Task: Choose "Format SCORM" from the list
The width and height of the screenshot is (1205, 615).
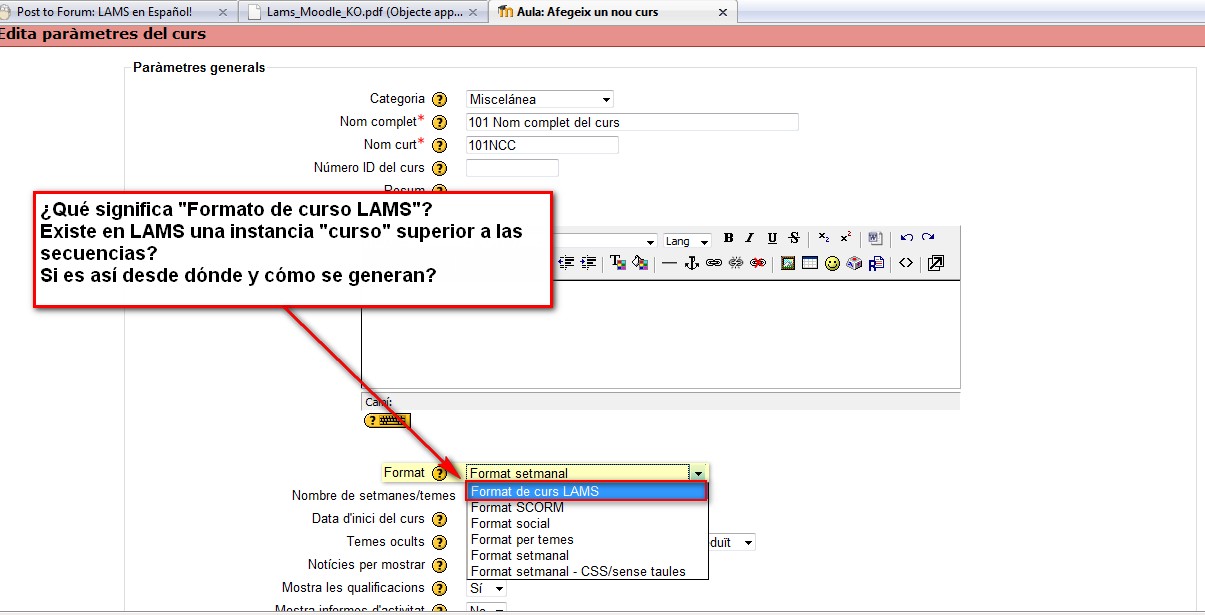Action: coord(517,507)
